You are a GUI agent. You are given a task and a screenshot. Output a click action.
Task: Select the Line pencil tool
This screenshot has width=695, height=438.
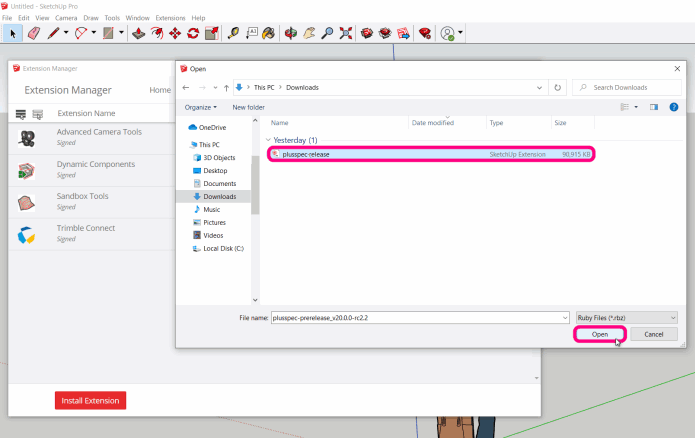click(x=53, y=33)
